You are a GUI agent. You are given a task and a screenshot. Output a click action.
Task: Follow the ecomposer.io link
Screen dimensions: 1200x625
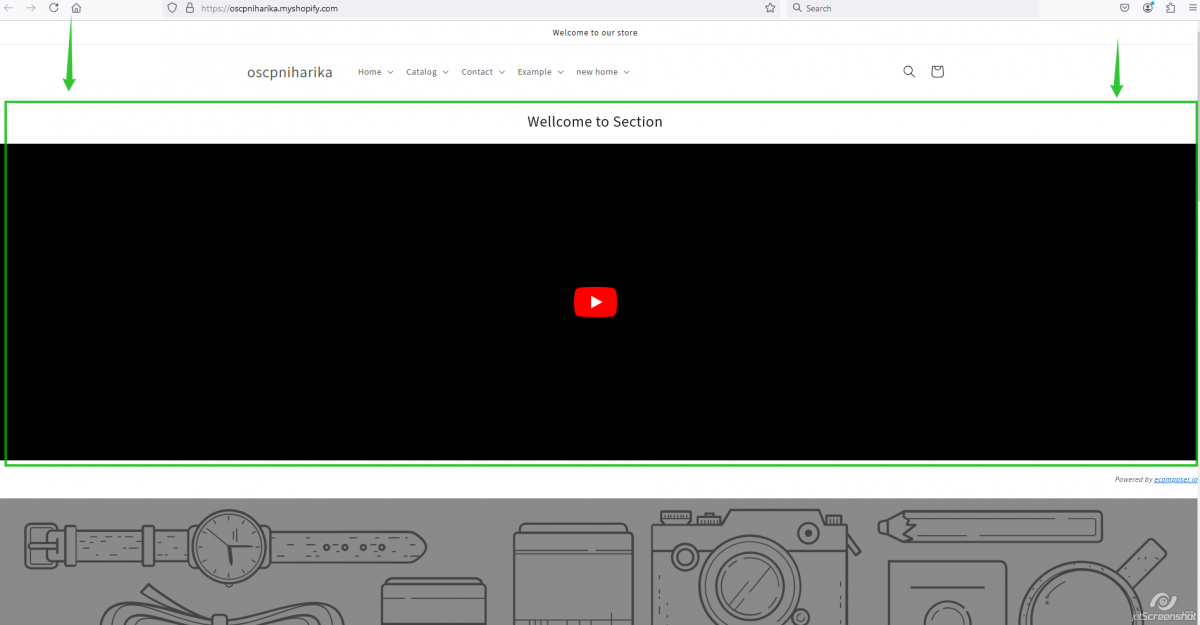1175,479
